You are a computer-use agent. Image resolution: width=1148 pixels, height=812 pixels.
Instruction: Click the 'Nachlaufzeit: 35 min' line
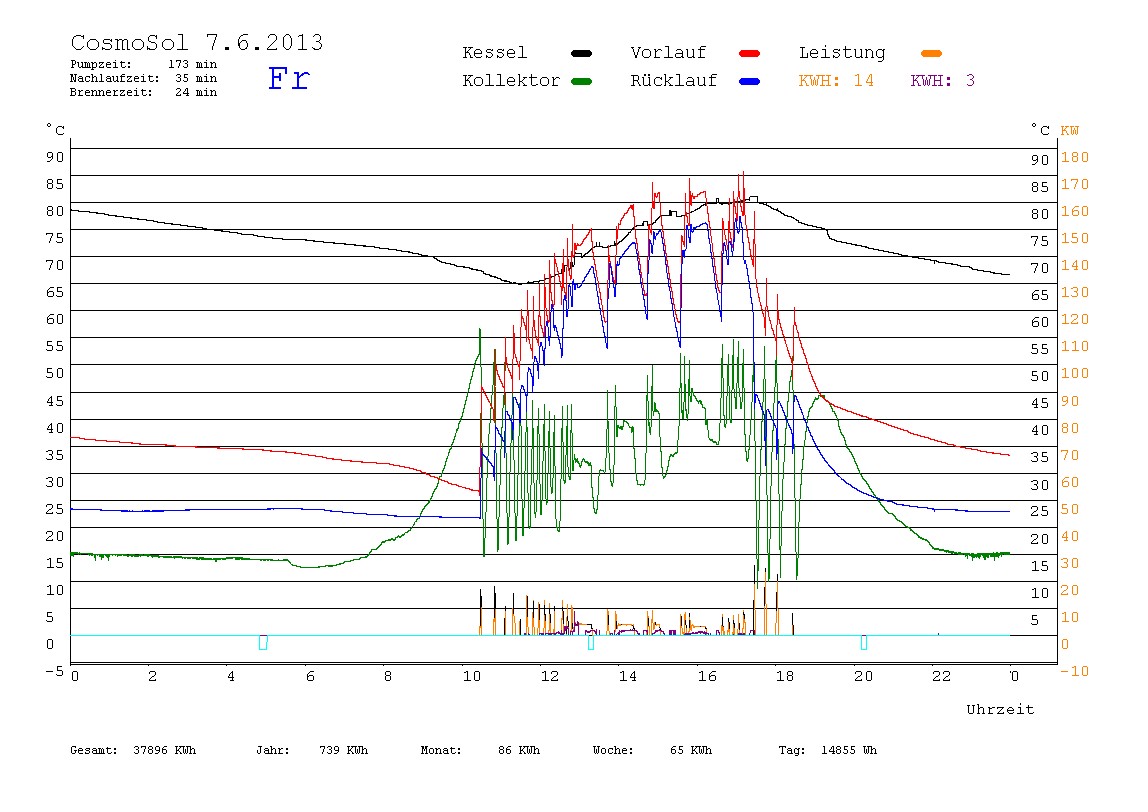pyautogui.click(x=144, y=78)
